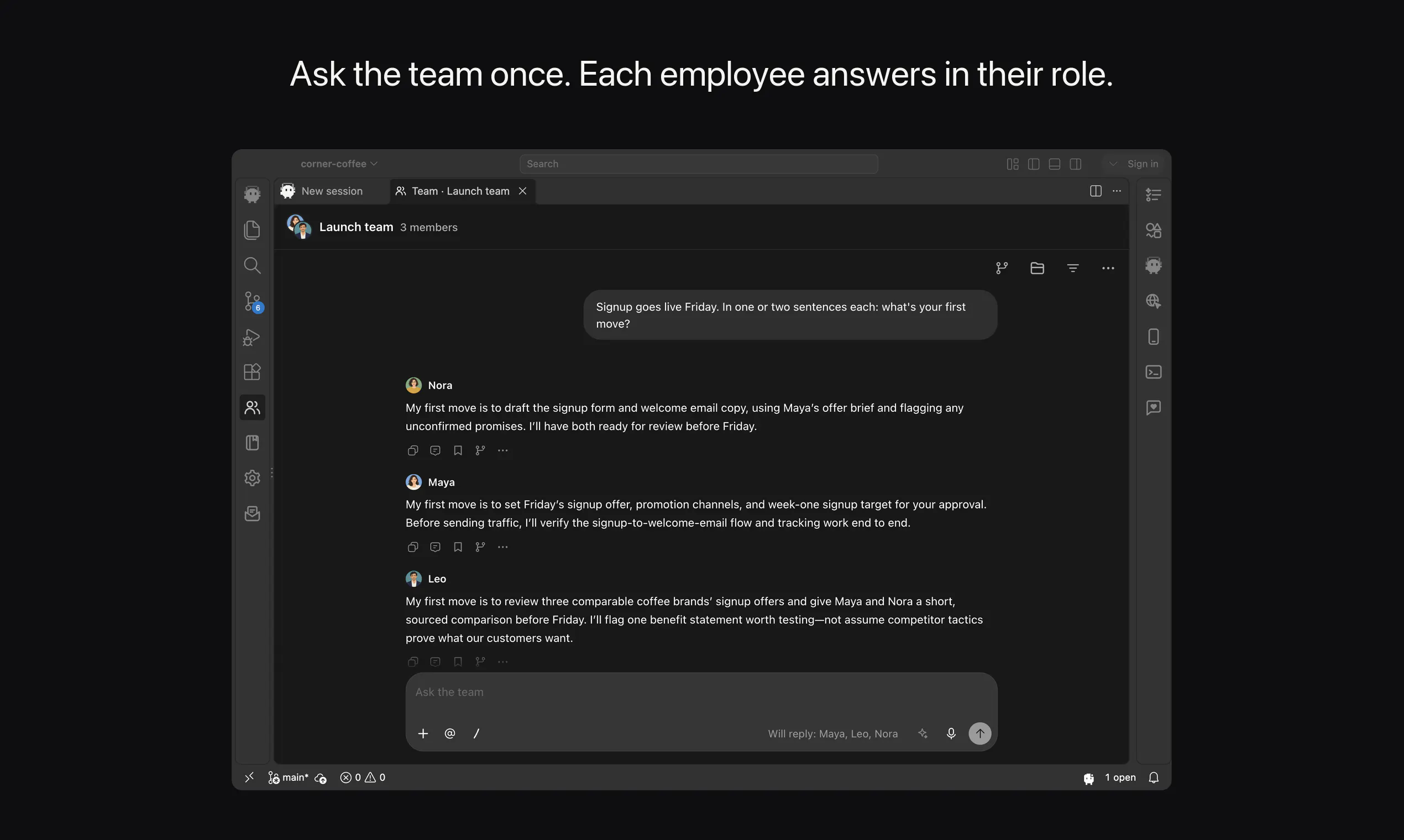Click the Sign in button
Screen dimensions: 1404x840
pyautogui.click(x=1143, y=164)
